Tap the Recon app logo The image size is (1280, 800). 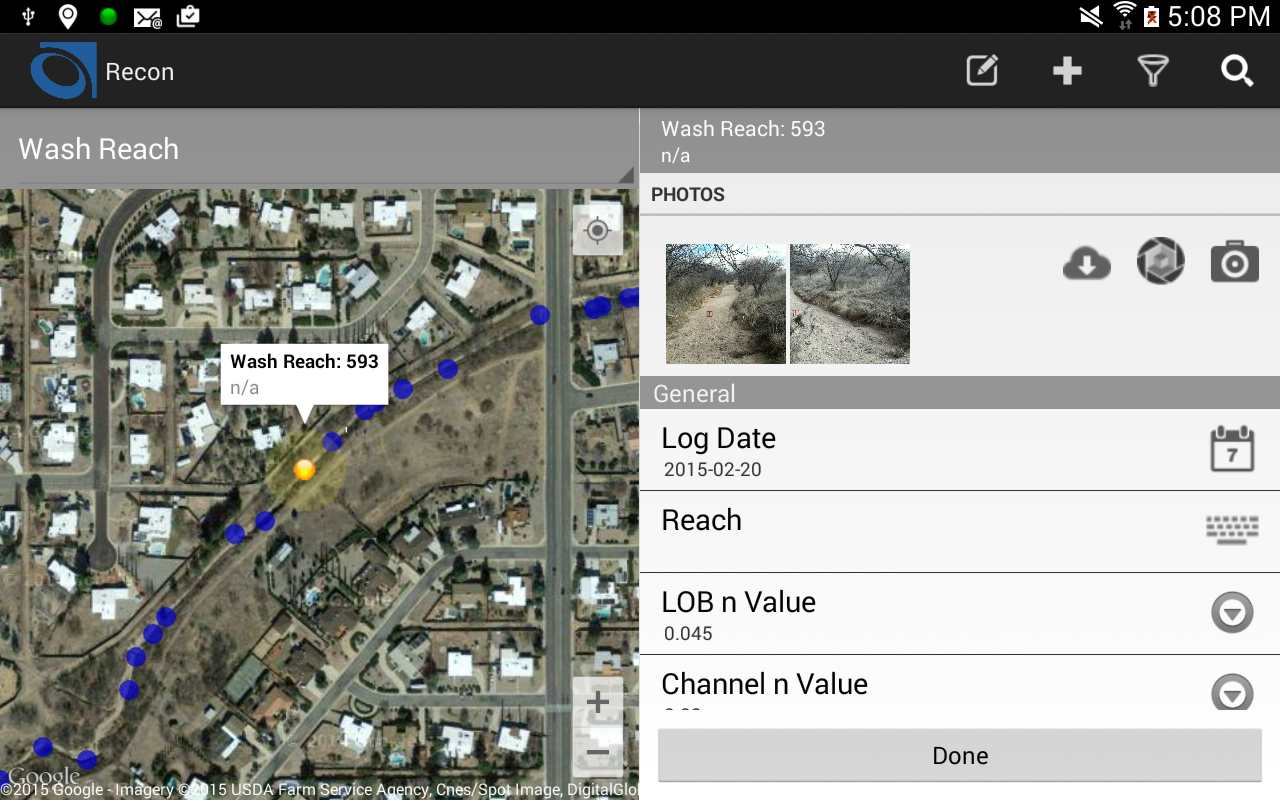(63, 71)
